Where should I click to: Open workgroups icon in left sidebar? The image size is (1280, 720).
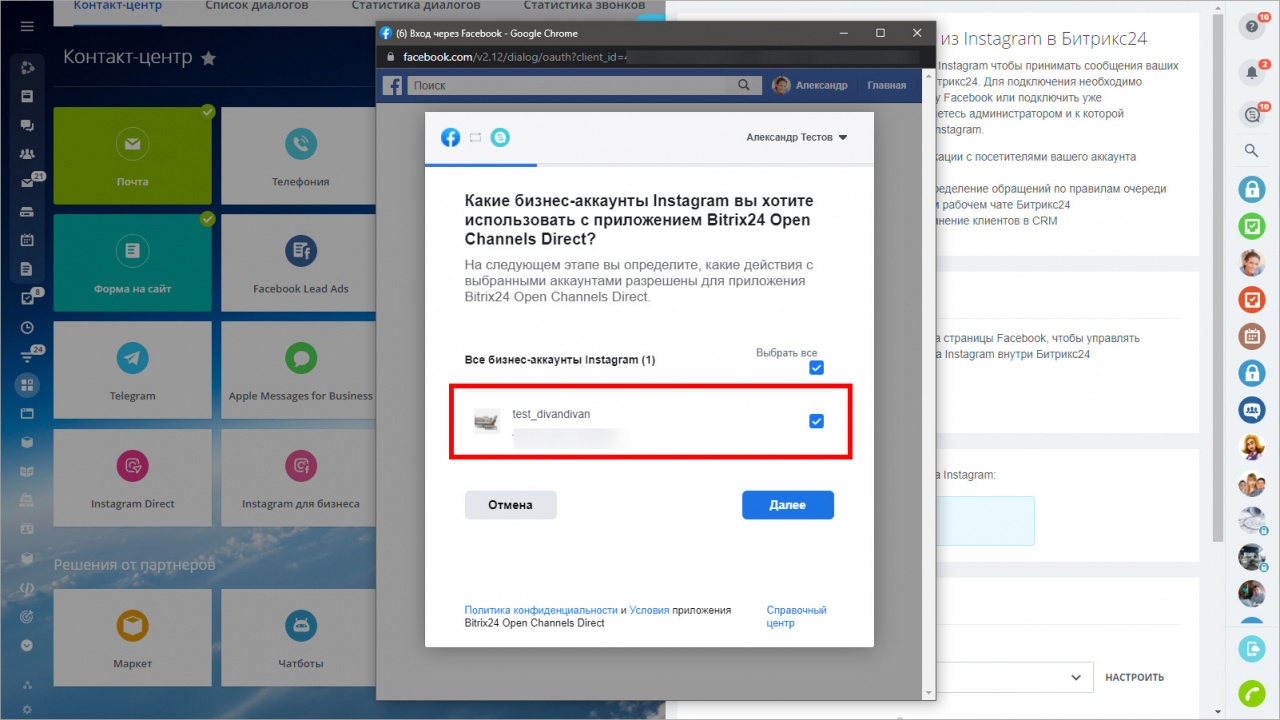click(27, 154)
